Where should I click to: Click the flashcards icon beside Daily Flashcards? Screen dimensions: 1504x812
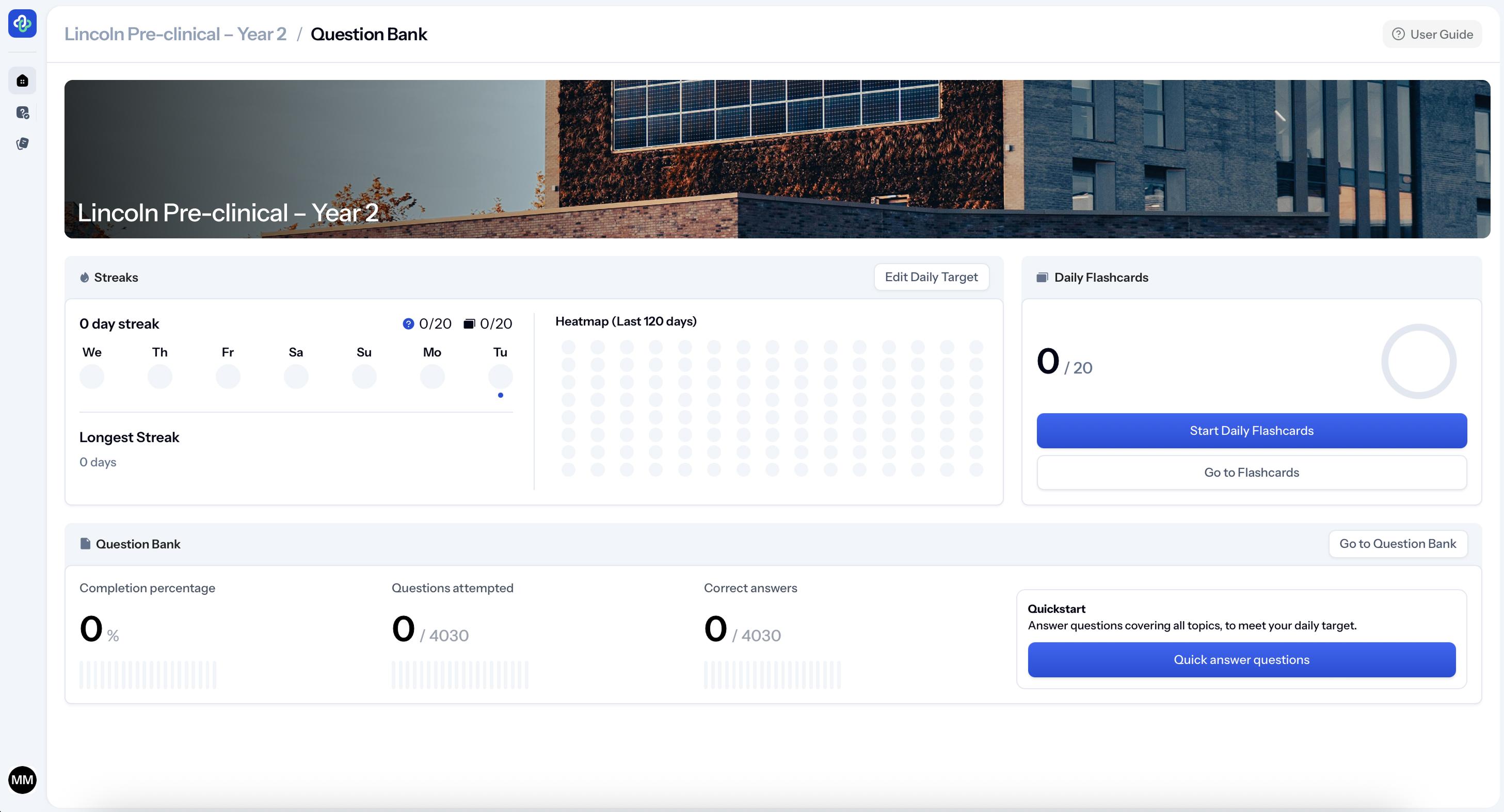pyautogui.click(x=1042, y=277)
